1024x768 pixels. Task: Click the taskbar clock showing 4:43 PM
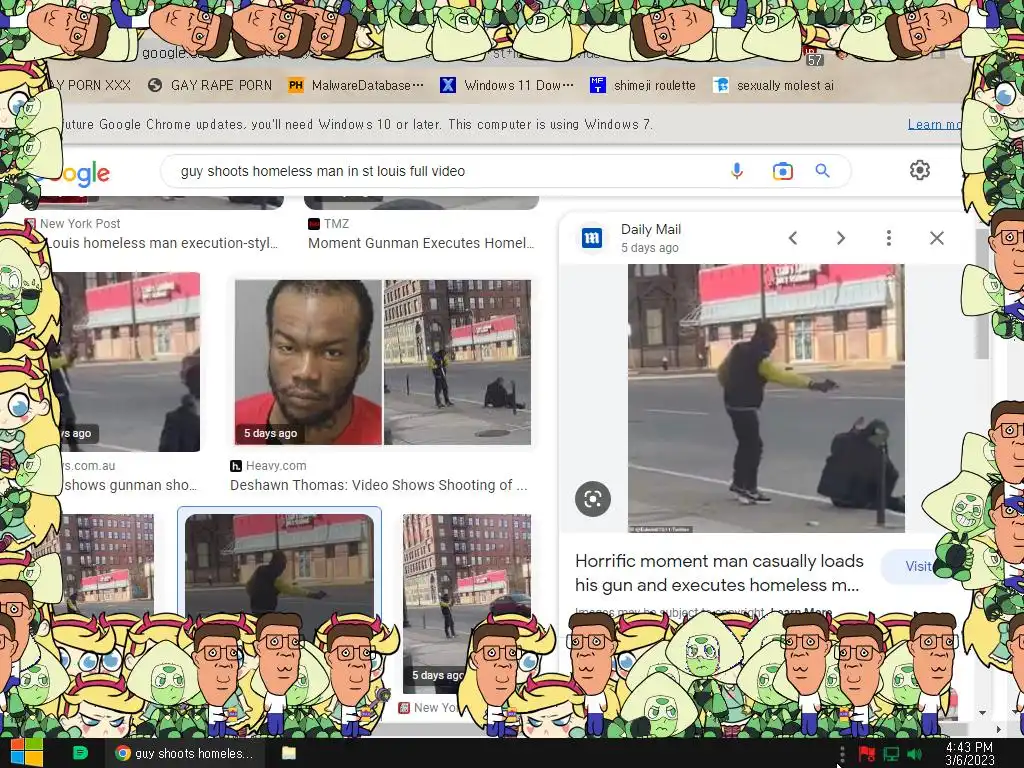click(970, 754)
